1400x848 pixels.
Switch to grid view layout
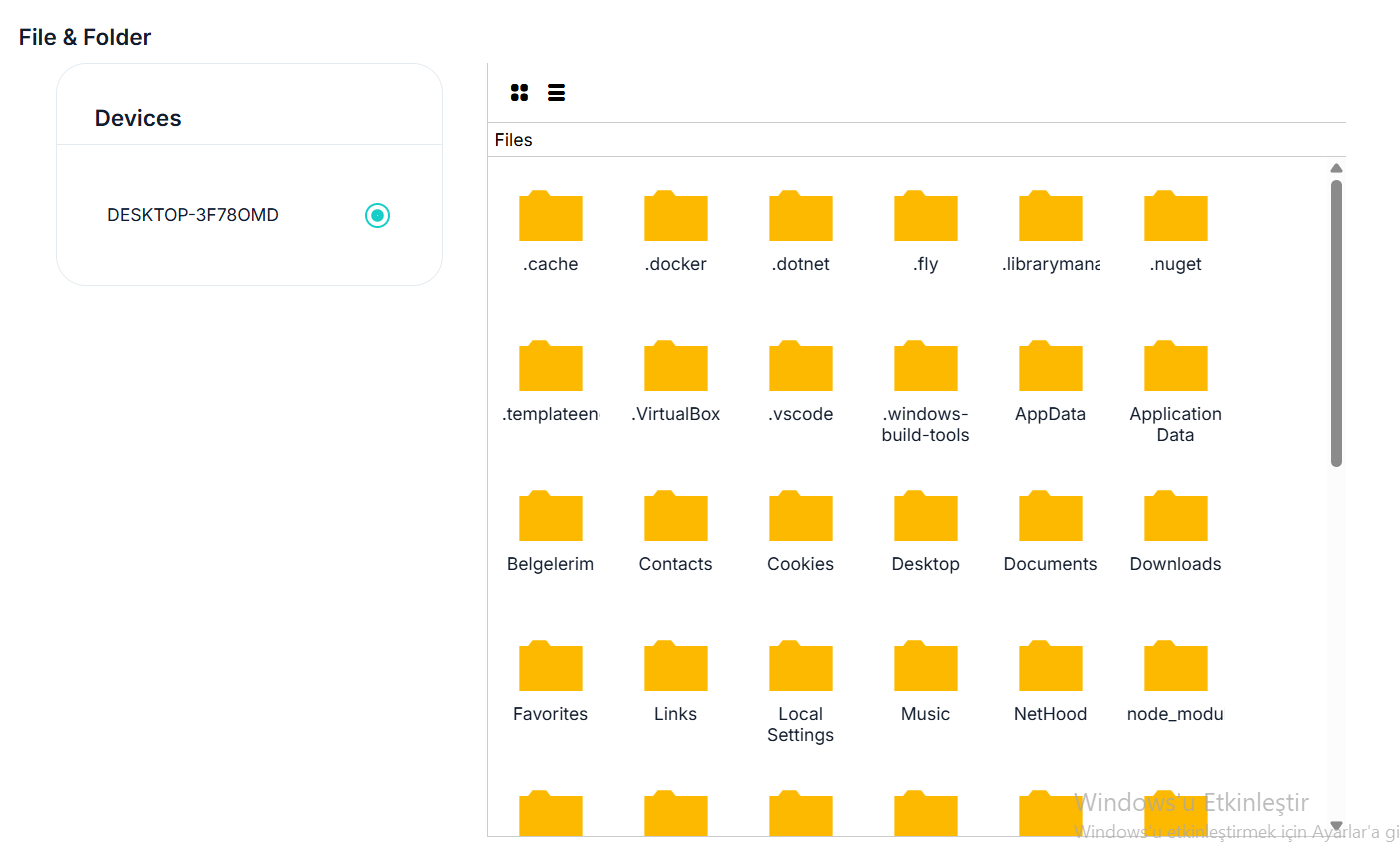pyautogui.click(x=519, y=92)
